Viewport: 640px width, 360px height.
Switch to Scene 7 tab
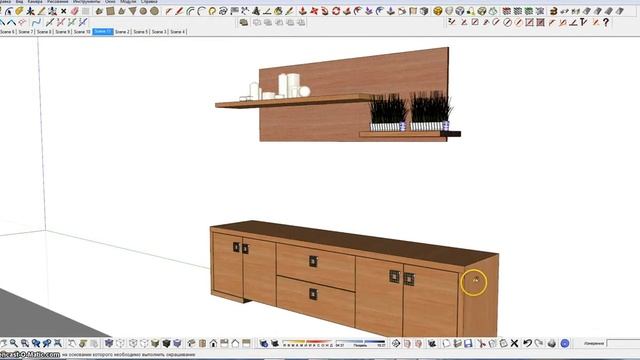[x=25, y=31]
